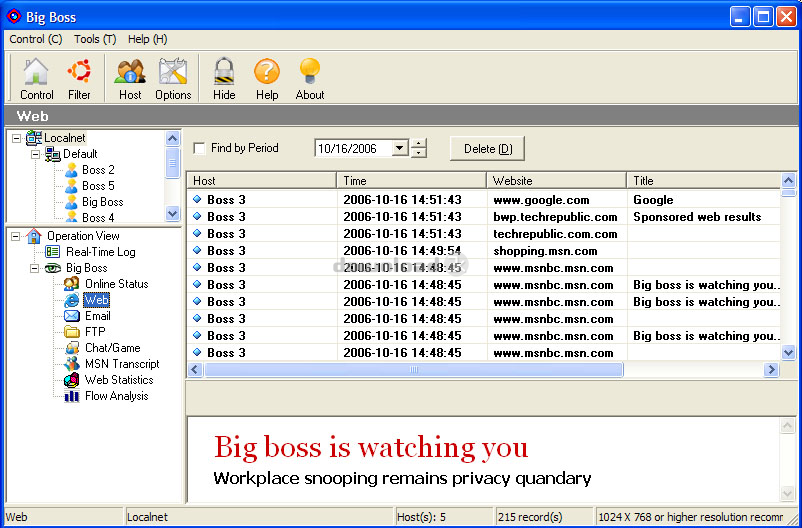Click the preview pane's scroll down arrow
The image size is (802, 528).
pos(788,493)
